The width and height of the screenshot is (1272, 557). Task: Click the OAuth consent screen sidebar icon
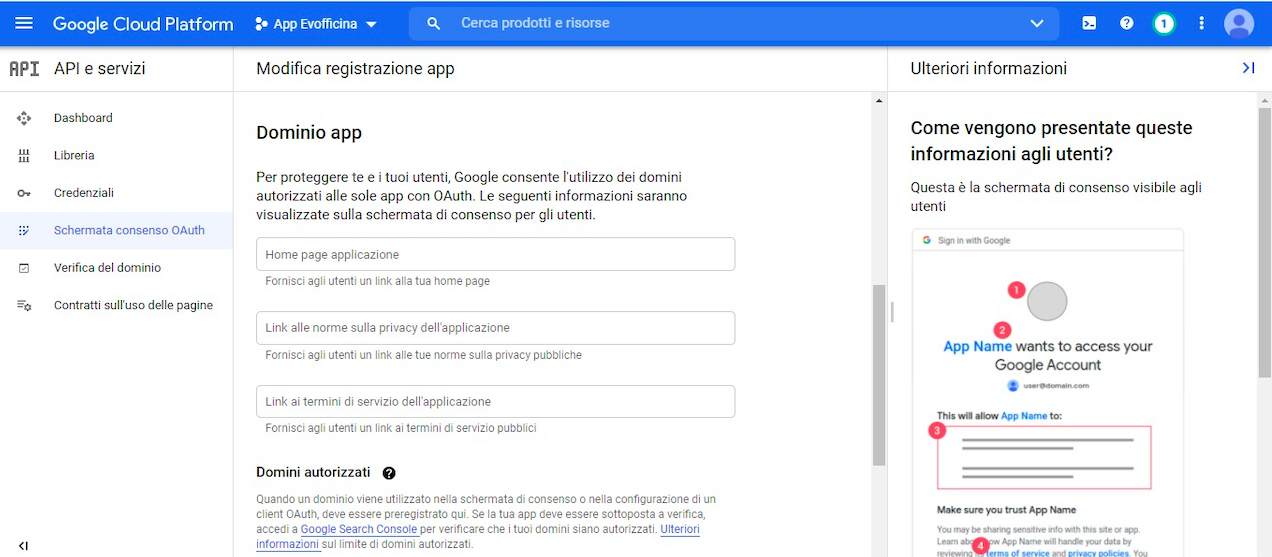24,230
